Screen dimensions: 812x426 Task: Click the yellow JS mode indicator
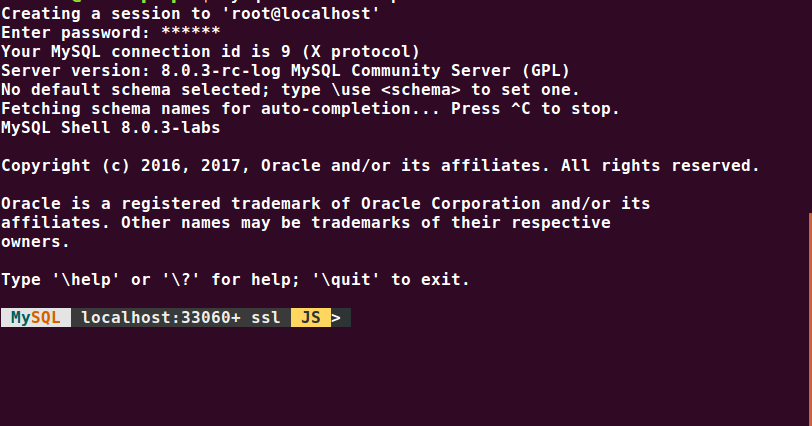click(x=311, y=317)
